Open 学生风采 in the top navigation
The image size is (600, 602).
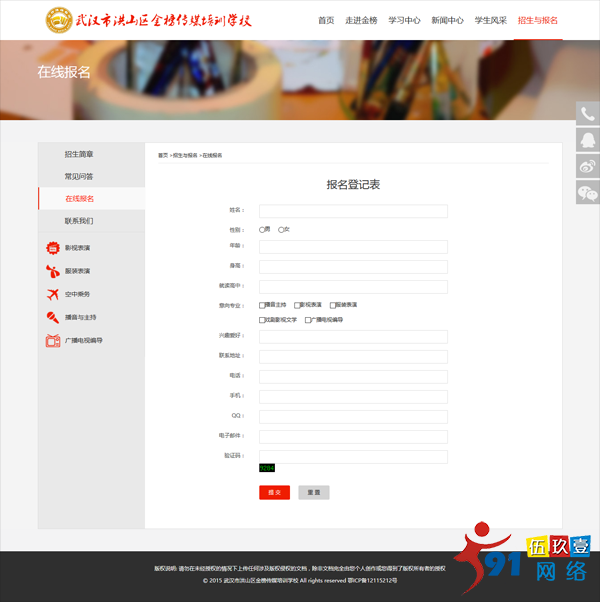click(491, 20)
